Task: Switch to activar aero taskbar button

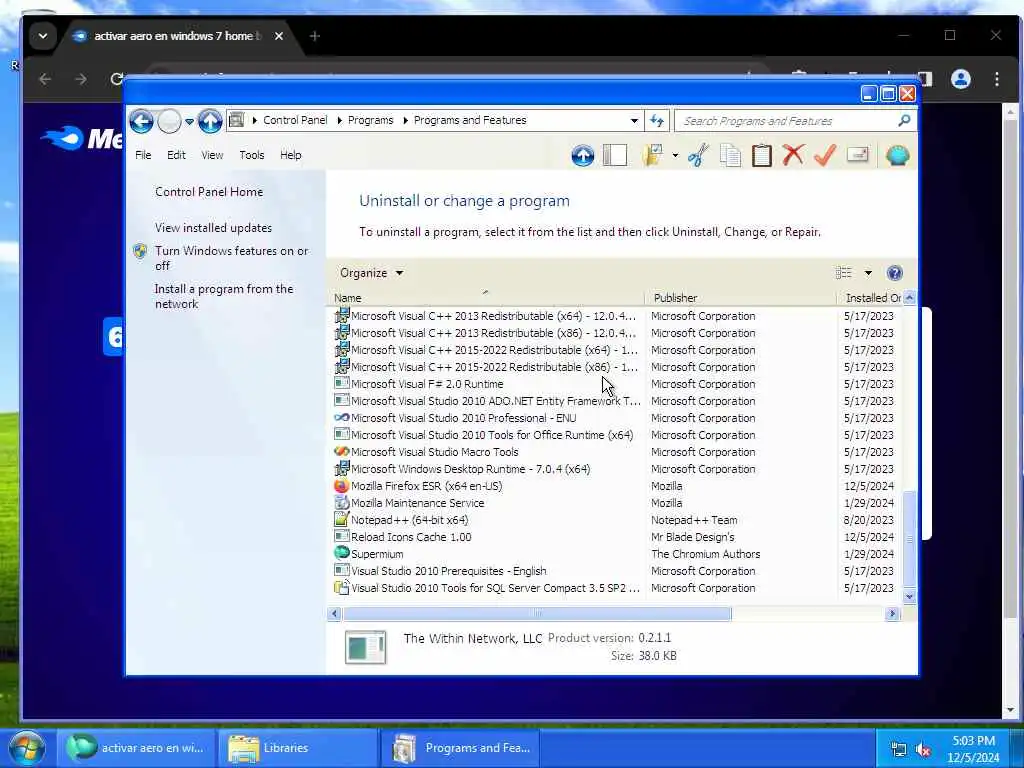Action: tap(136, 748)
